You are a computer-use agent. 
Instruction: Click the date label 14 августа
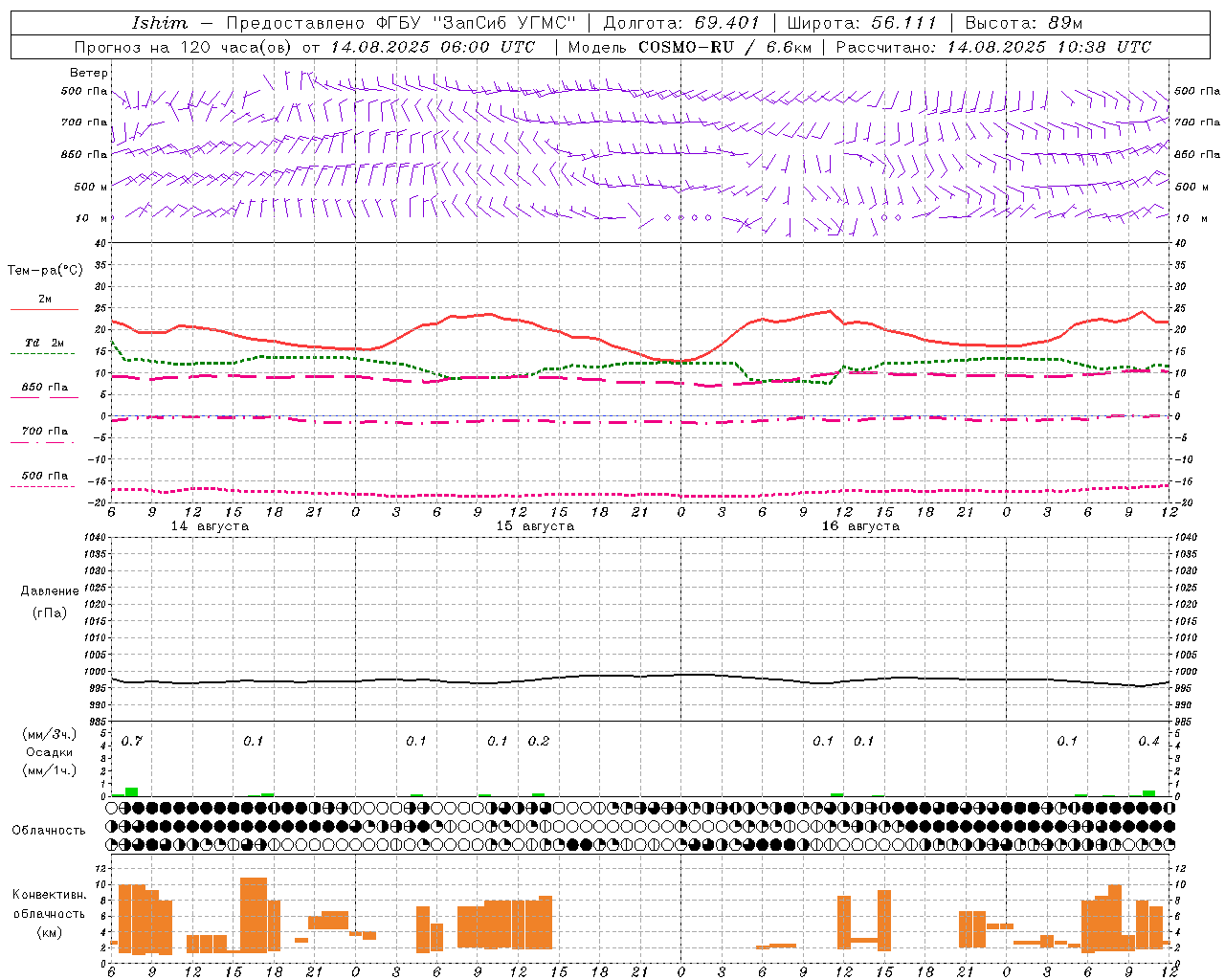pyautogui.click(x=210, y=526)
